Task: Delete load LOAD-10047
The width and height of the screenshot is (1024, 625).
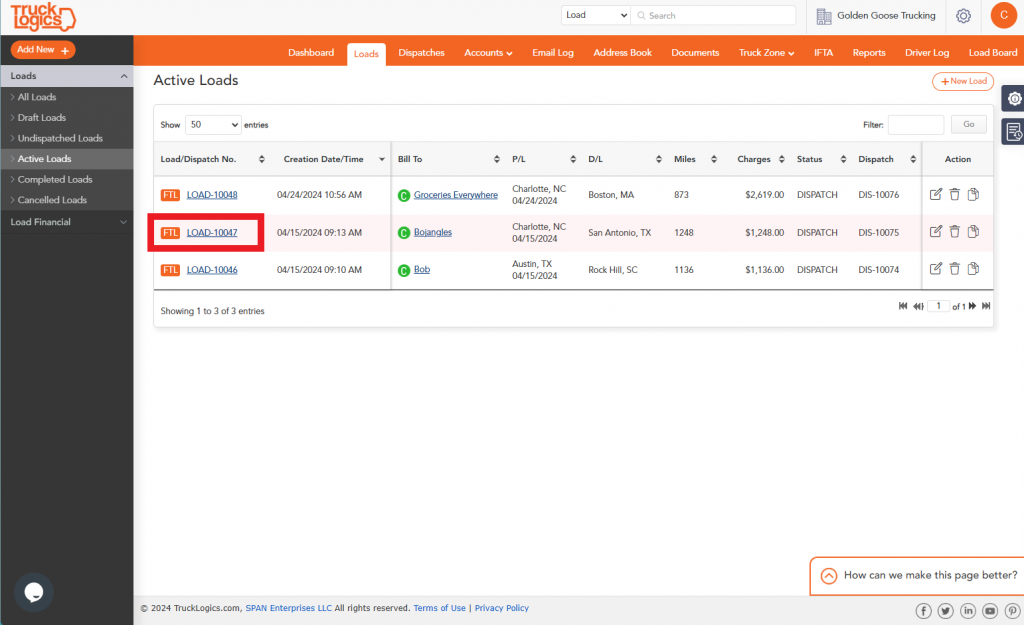Action: tap(954, 232)
